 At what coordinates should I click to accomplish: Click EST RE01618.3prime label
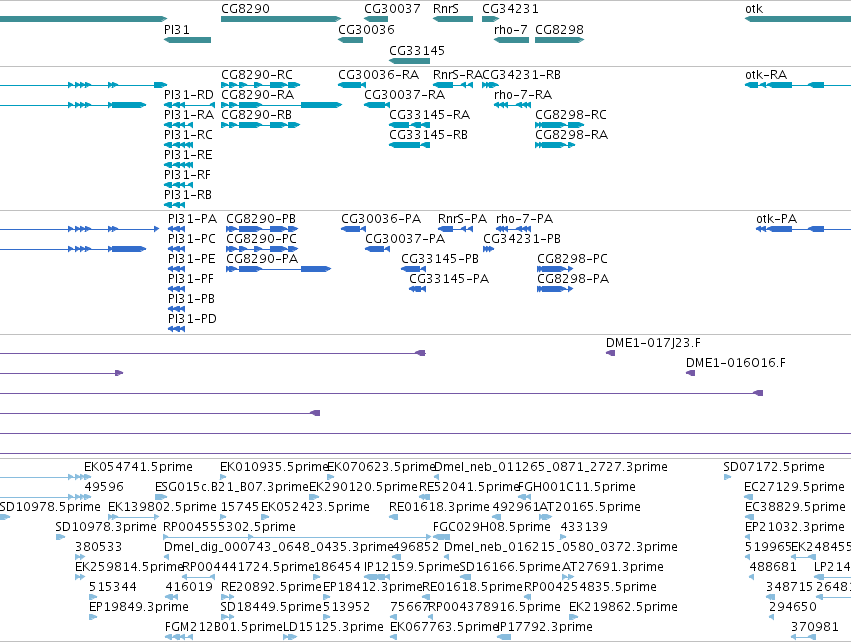[440, 507]
